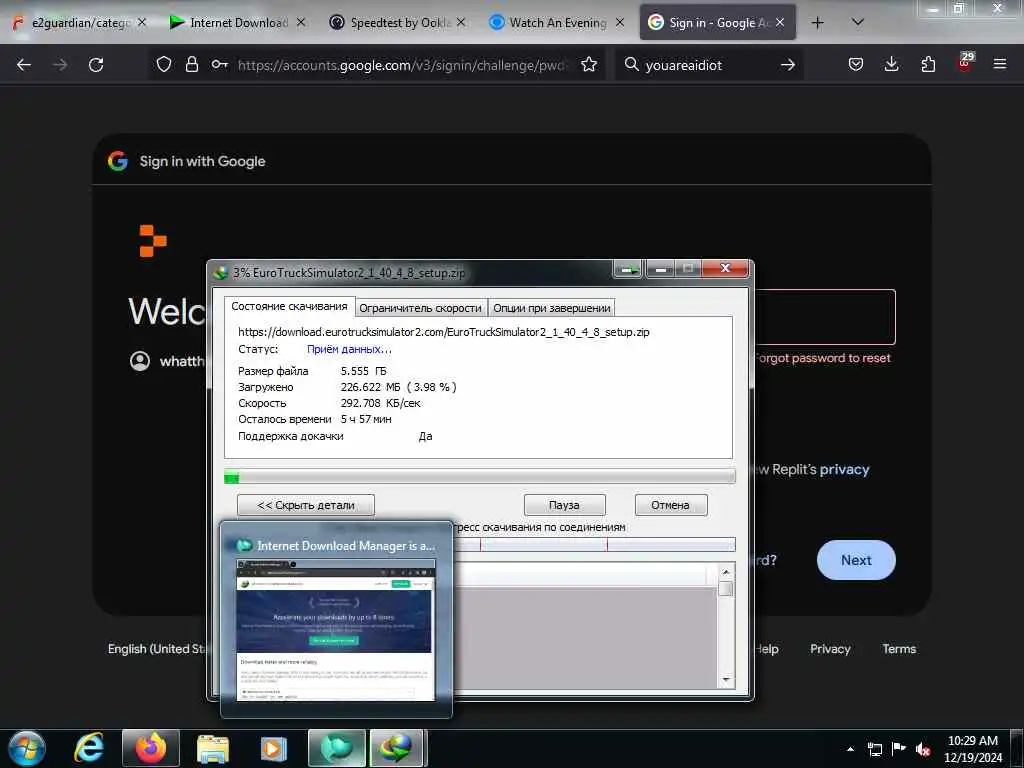Submit search with the arrow button
The width and height of the screenshot is (1024, 768).
788,65
